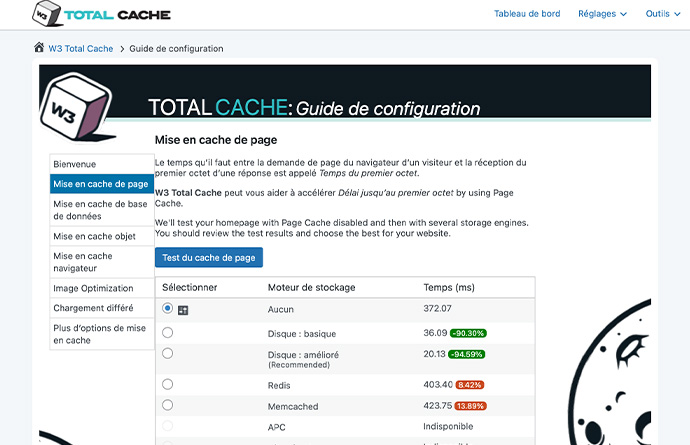Select the Aucun storage engine radio

tap(167, 308)
